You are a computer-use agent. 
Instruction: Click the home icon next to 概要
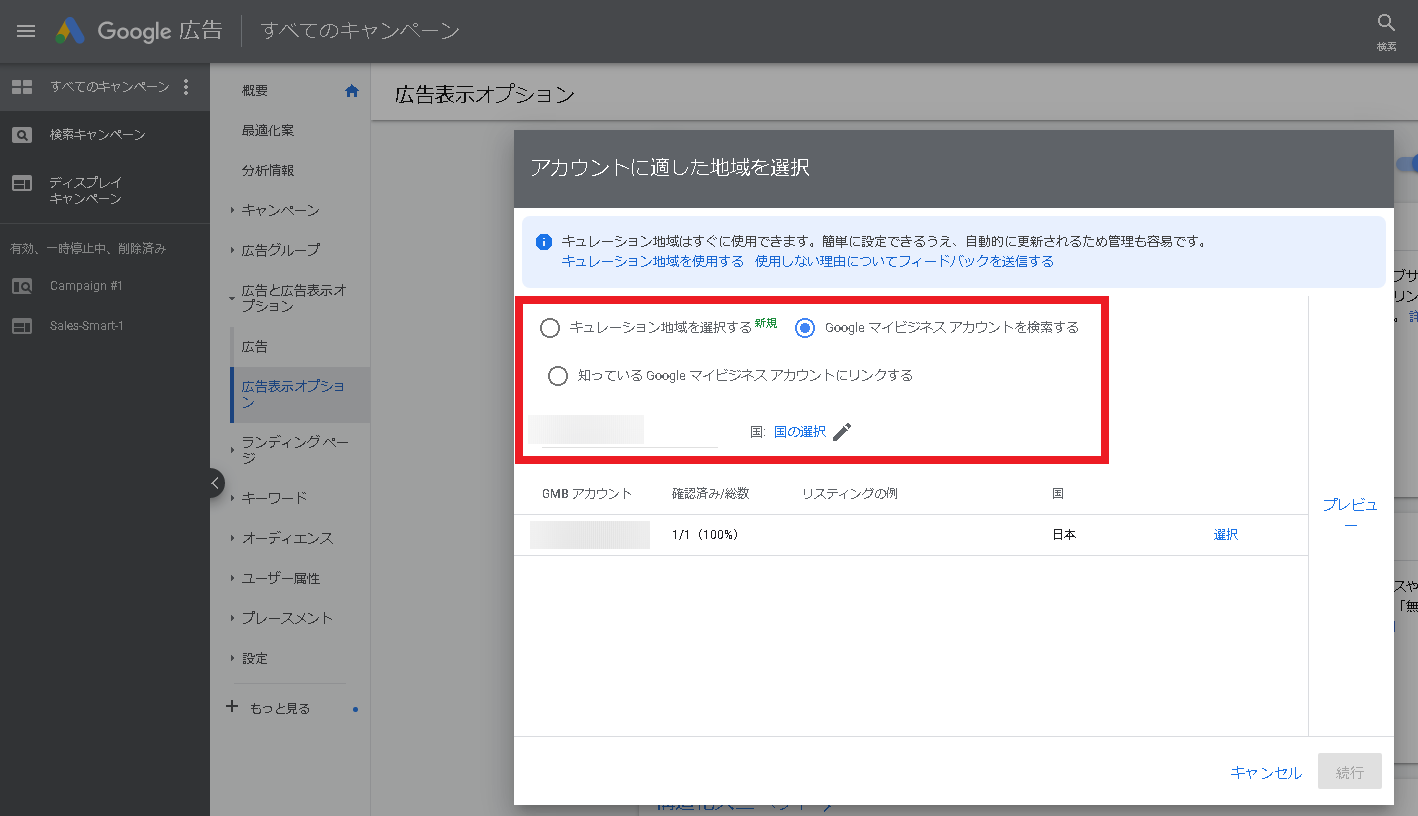click(x=352, y=91)
